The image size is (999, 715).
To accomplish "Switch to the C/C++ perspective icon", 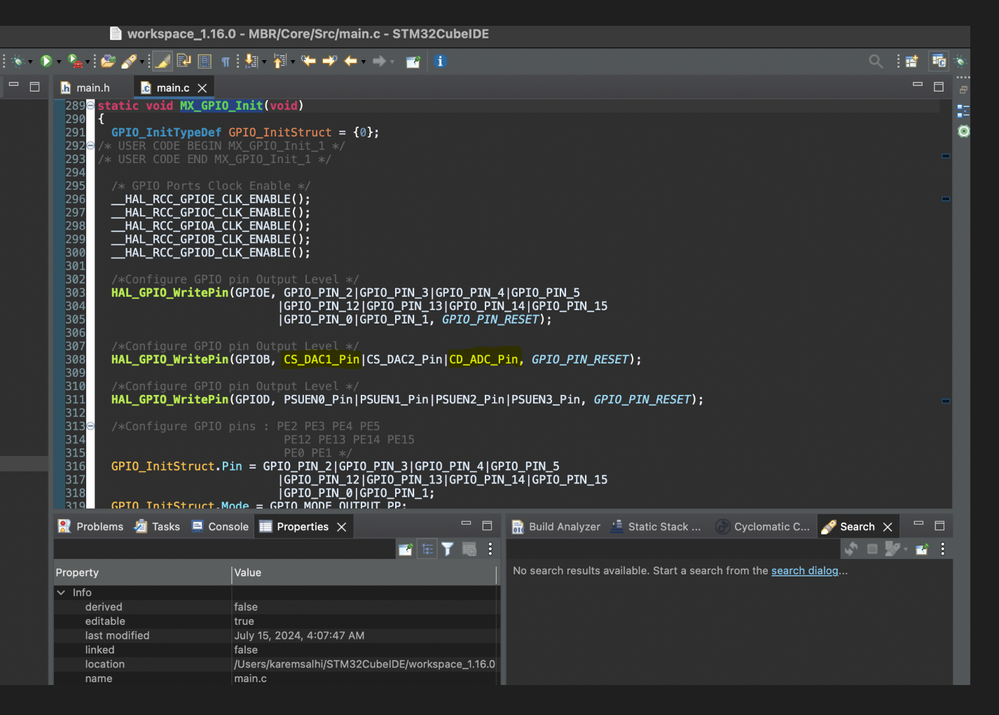I will pyautogui.click(x=938, y=62).
